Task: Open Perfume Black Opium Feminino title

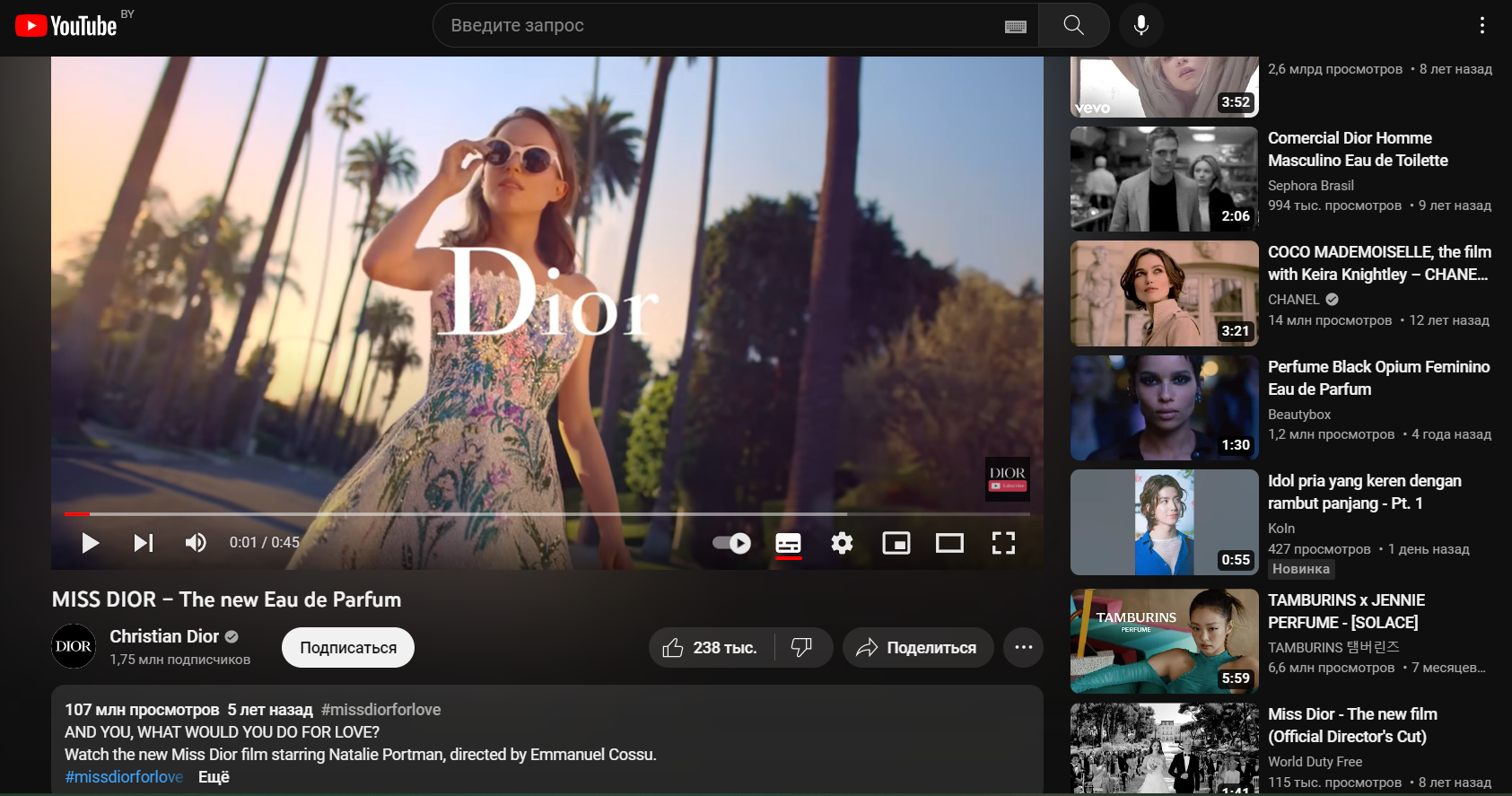Action: [1378, 378]
